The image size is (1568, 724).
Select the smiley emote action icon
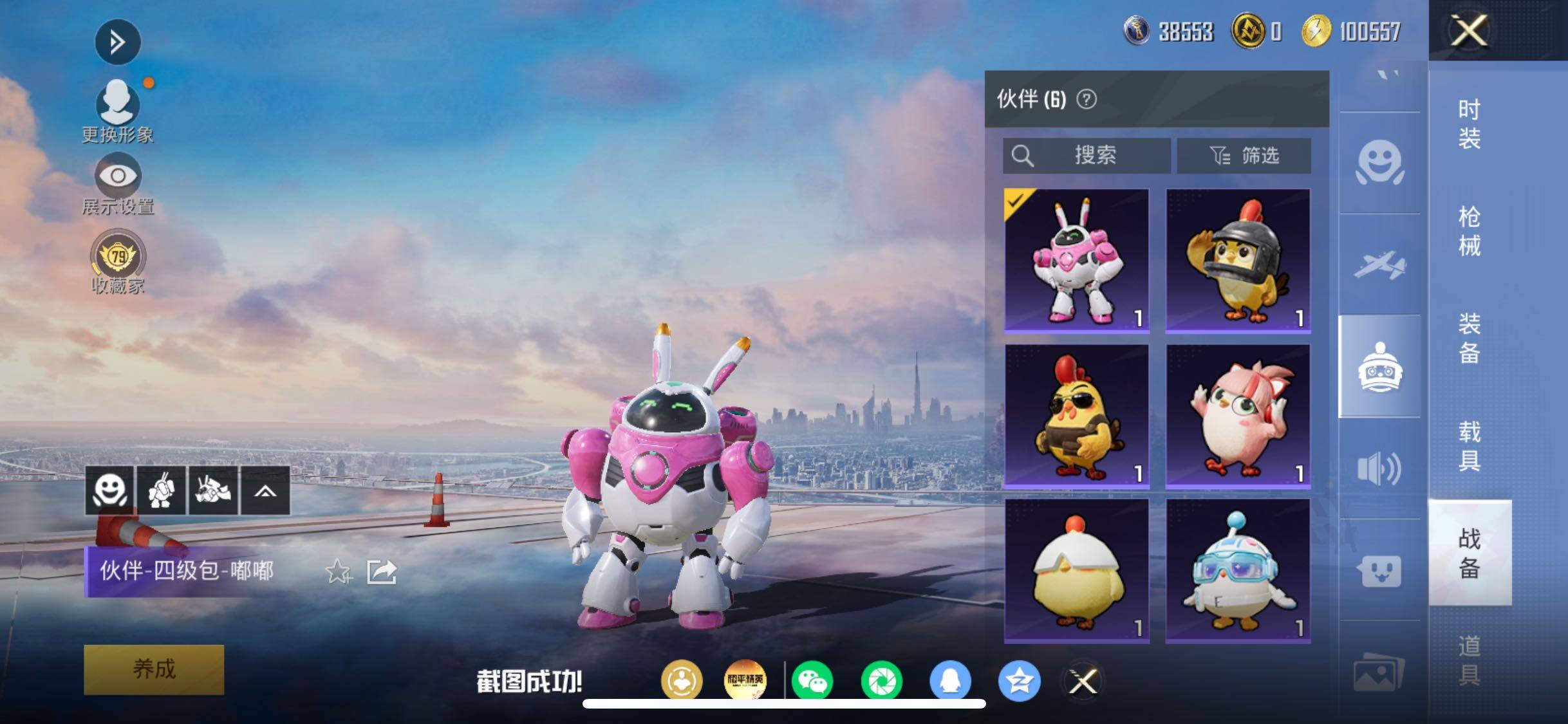110,491
